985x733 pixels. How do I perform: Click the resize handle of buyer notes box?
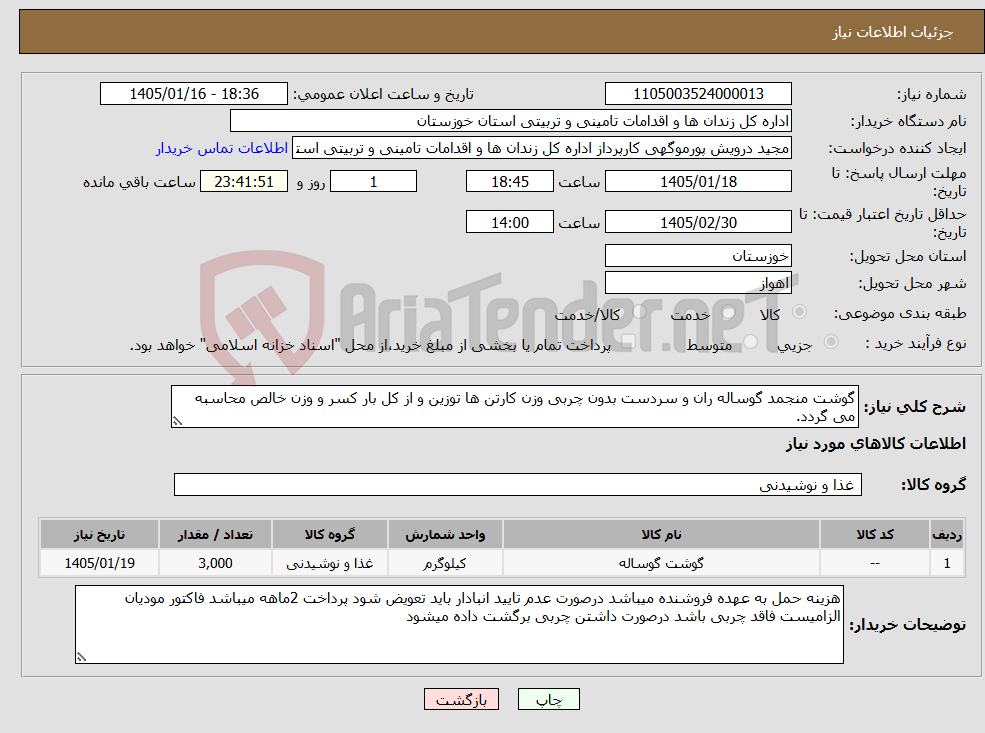[x=81, y=657]
